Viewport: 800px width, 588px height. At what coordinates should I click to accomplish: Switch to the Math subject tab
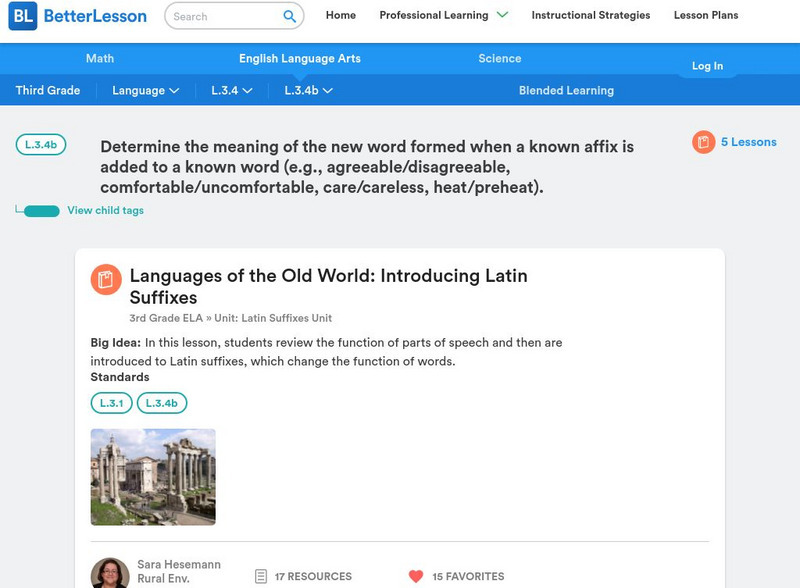100,59
